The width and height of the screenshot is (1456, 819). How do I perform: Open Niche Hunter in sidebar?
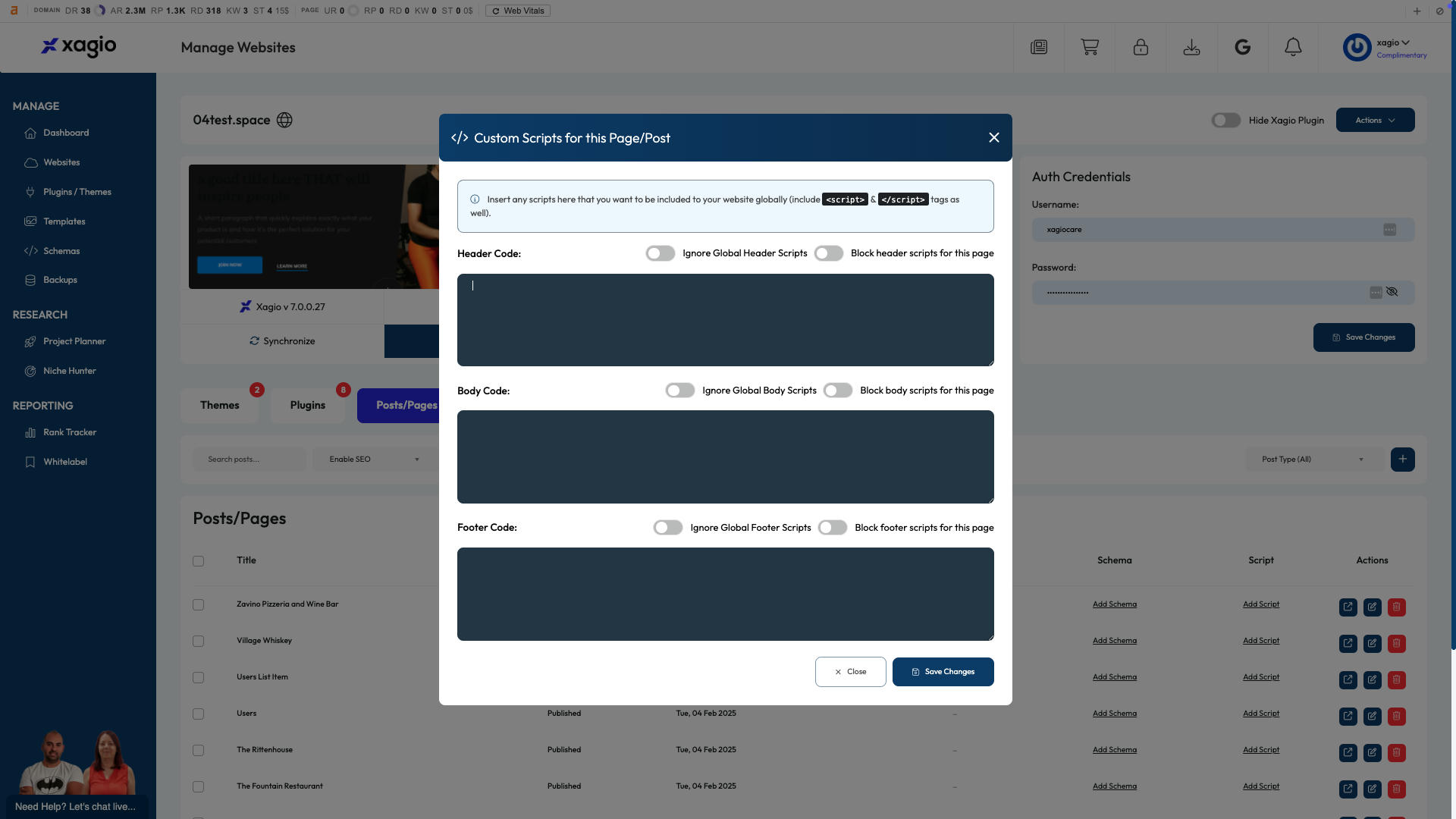coord(69,371)
